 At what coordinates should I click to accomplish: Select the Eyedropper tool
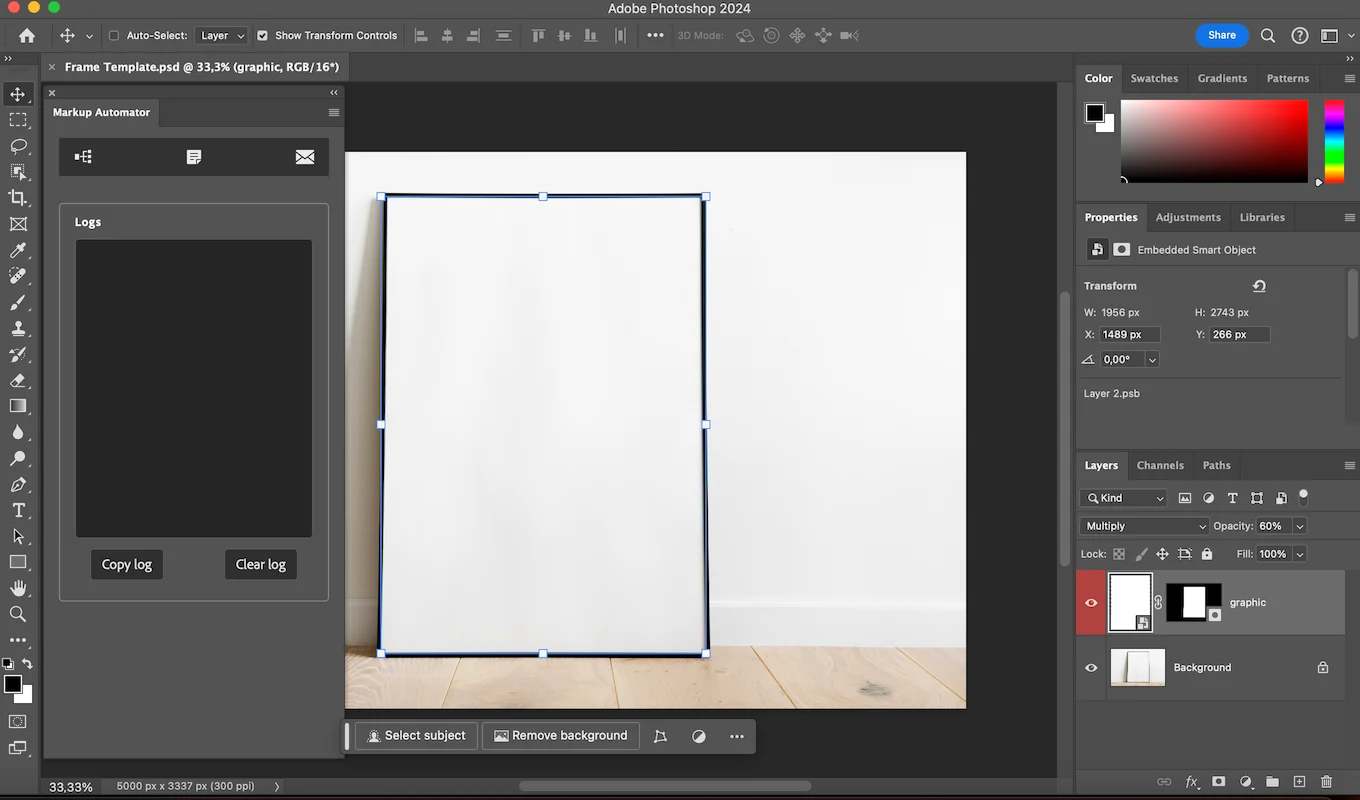[18, 250]
